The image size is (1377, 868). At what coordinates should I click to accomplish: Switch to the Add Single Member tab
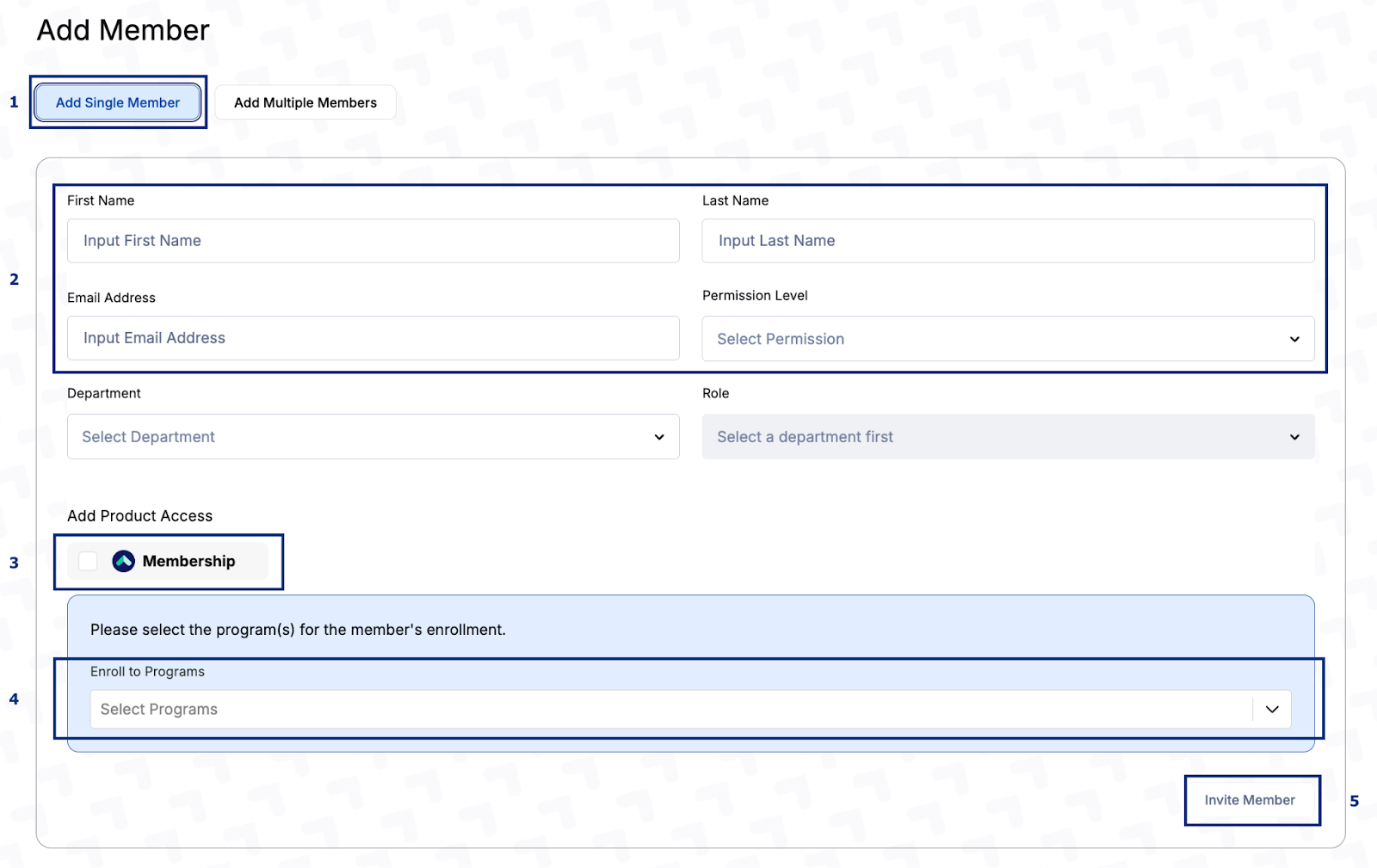pyautogui.click(x=118, y=102)
